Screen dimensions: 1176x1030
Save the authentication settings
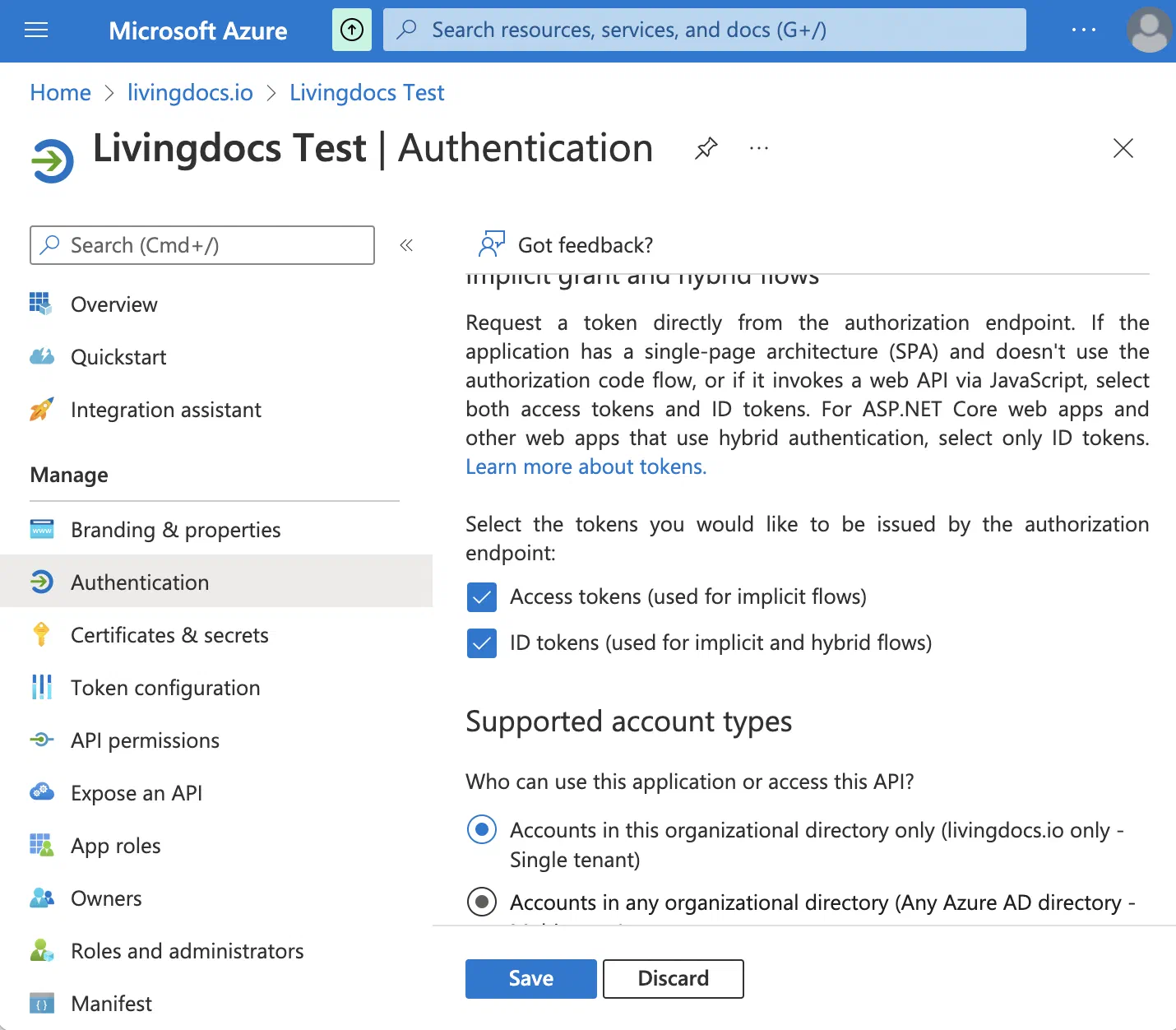click(x=531, y=978)
